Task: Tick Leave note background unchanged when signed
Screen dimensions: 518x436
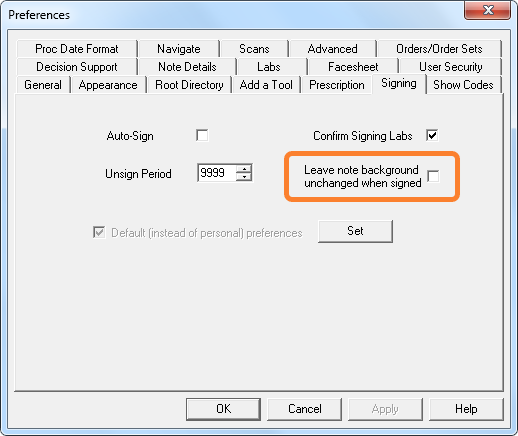Action: (433, 176)
